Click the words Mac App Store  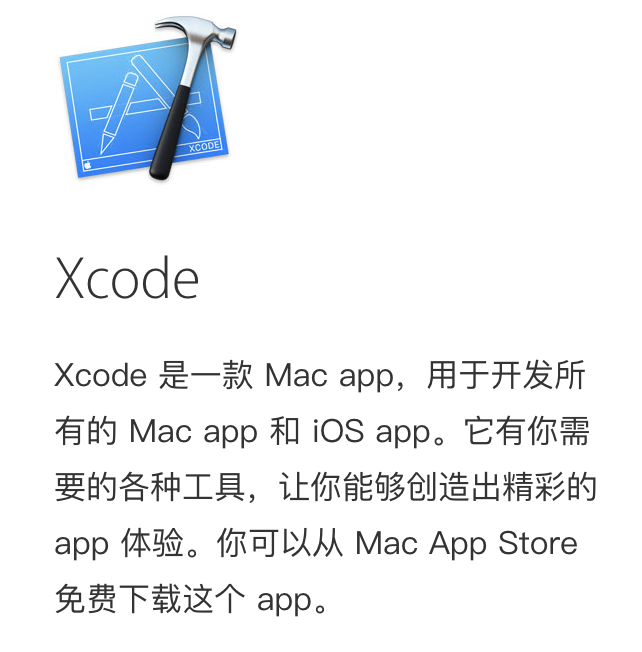(x=466, y=543)
